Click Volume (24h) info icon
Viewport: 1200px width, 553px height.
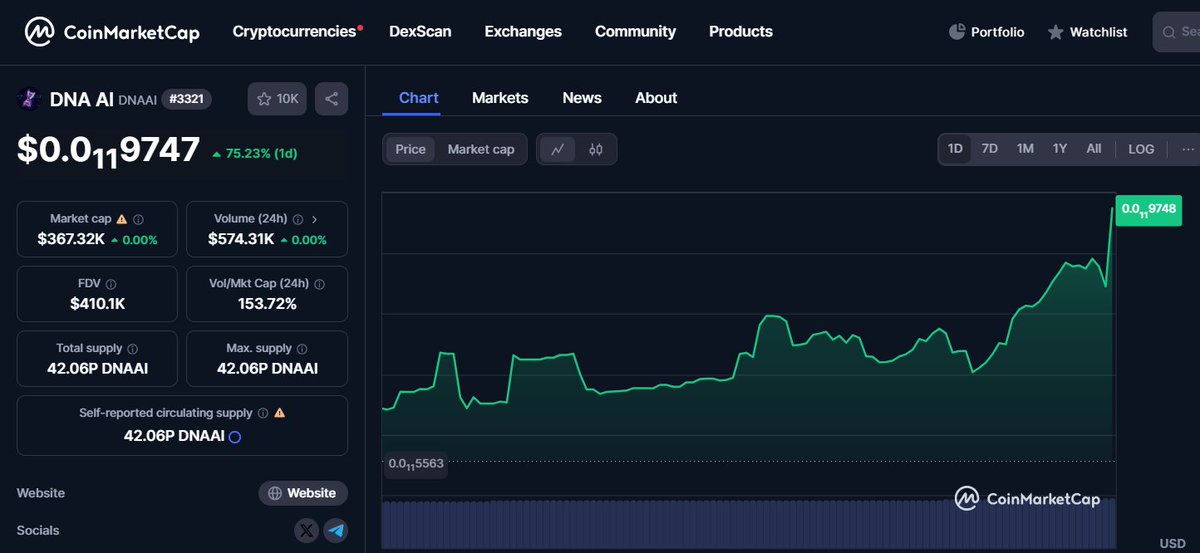(297, 219)
